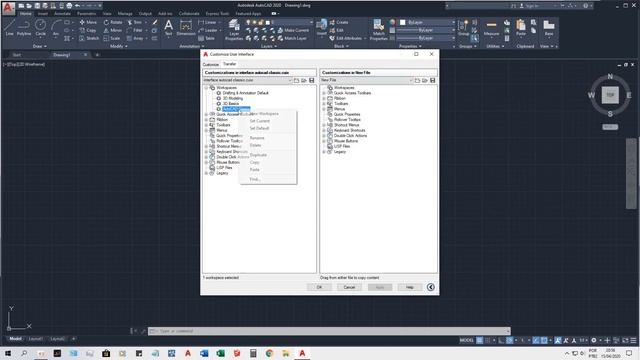Open the Modify panel dropdown
Image resolution: width=640 pixels, height=360 pixels.
click(119, 46)
